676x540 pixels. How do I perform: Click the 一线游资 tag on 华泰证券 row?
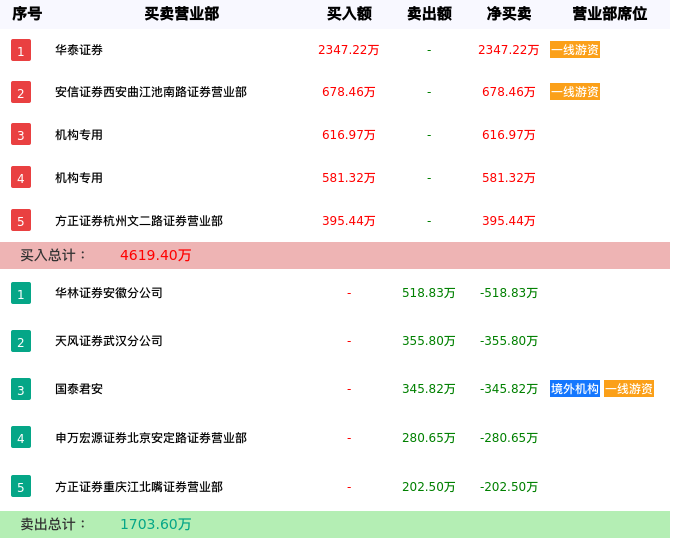[575, 50]
